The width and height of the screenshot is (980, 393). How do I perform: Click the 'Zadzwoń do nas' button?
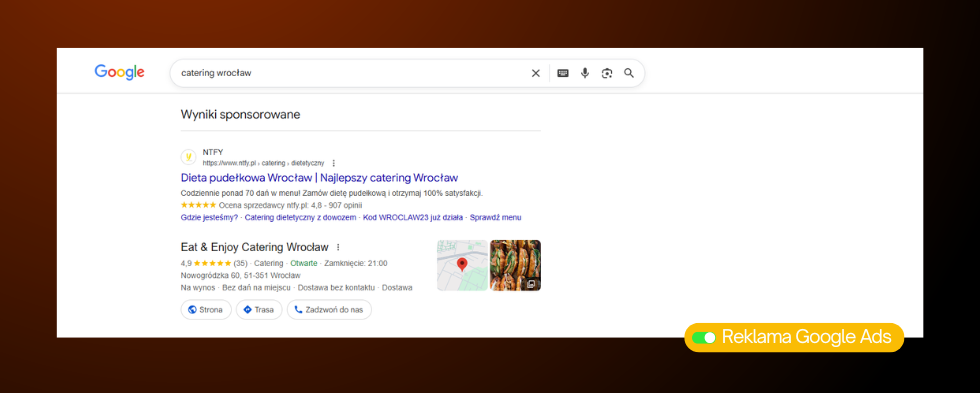point(329,310)
